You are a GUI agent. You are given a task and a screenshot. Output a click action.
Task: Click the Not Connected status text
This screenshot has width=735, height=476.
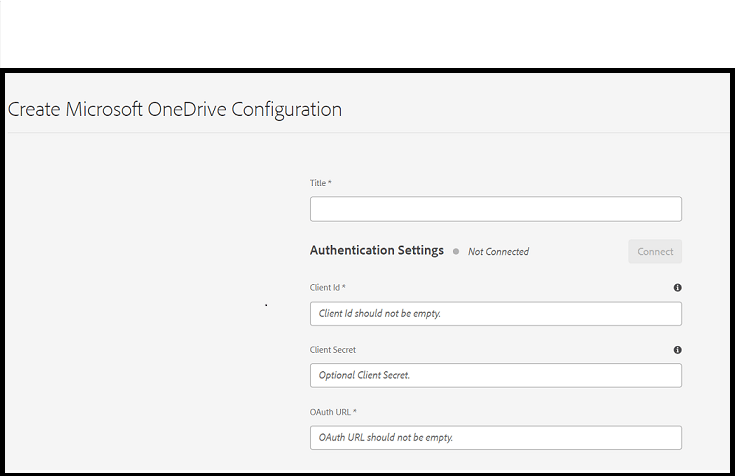tap(498, 252)
